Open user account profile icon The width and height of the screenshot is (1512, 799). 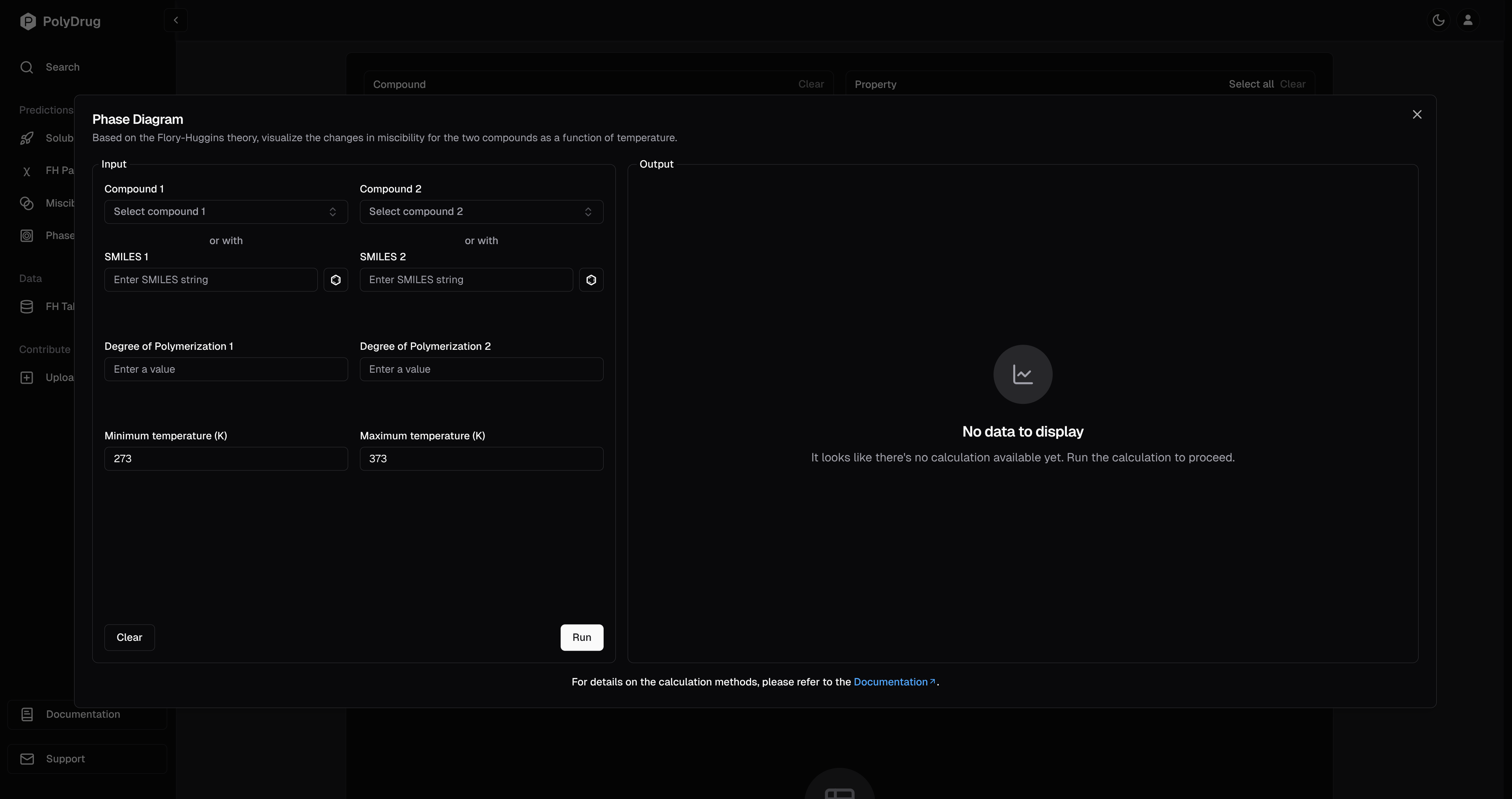1467,21
